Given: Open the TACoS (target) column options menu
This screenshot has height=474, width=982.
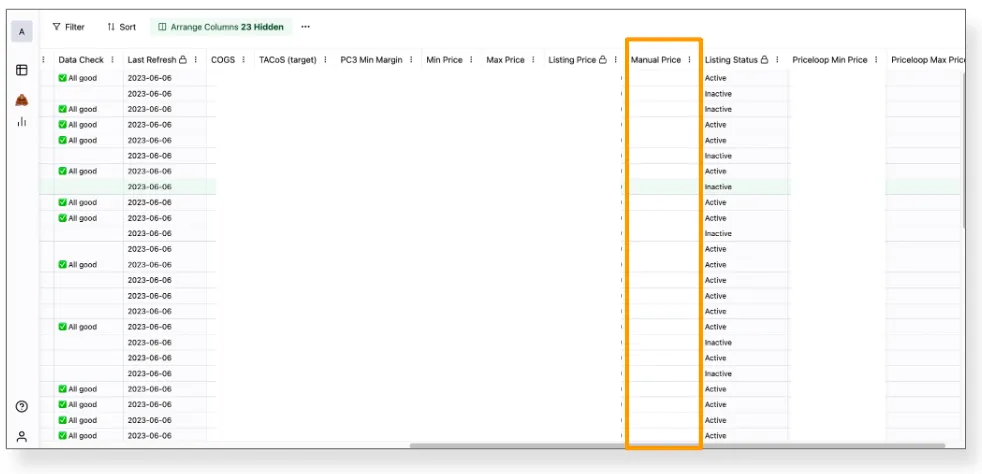Looking at the screenshot, I should [325, 60].
